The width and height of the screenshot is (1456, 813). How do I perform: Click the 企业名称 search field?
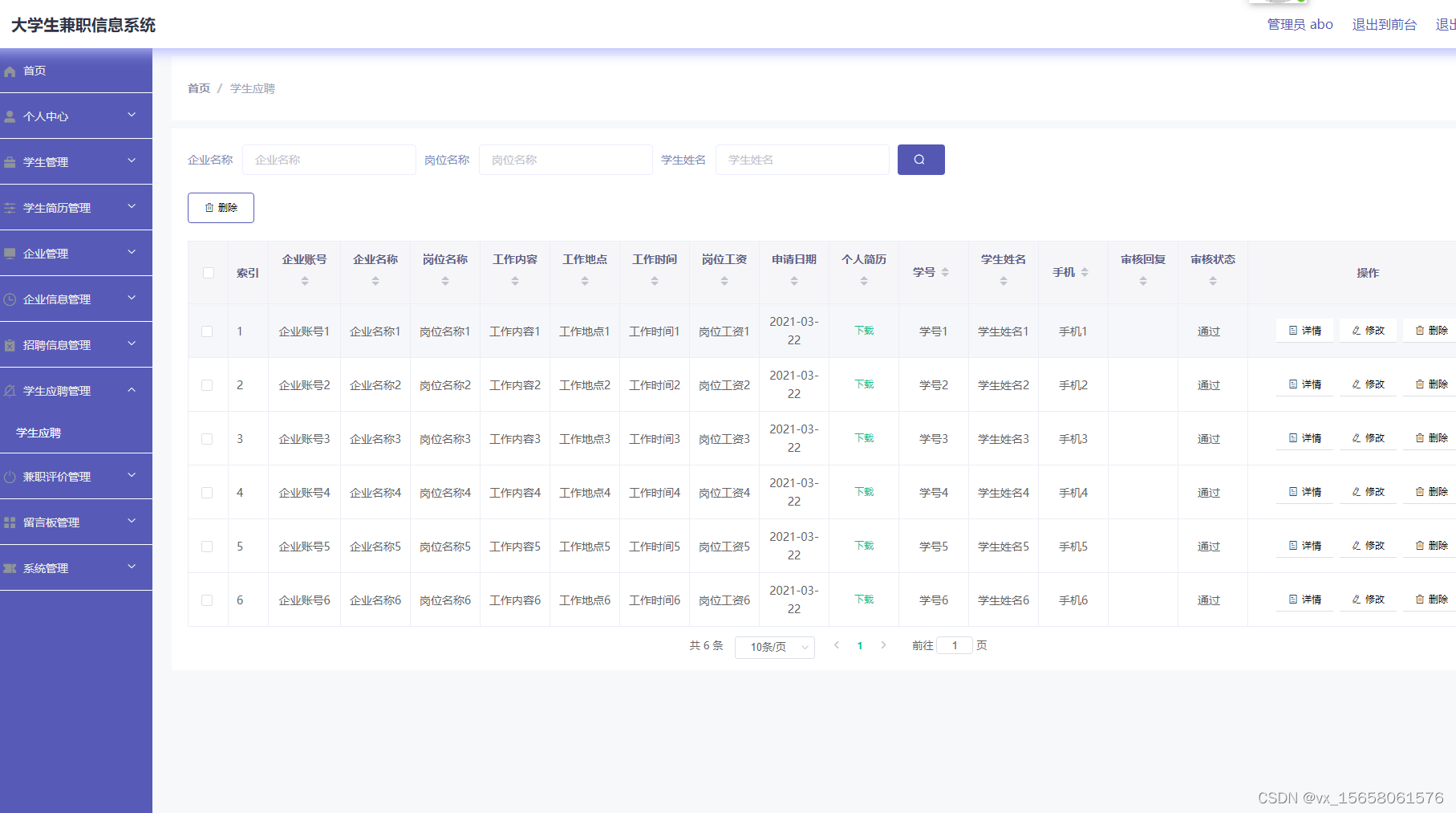pyautogui.click(x=329, y=160)
